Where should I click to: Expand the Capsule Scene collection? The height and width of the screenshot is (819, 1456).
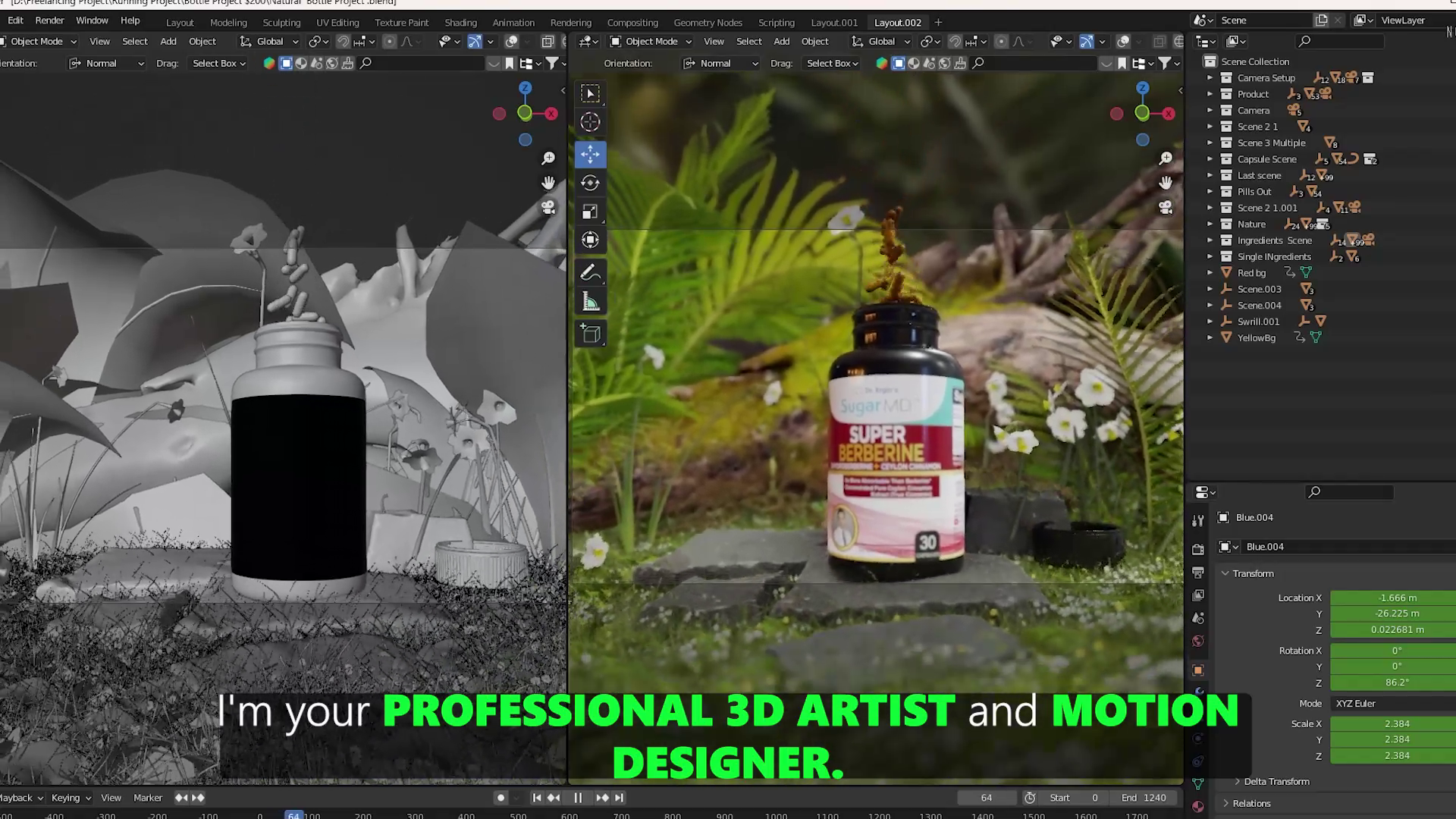point(1210,158)
